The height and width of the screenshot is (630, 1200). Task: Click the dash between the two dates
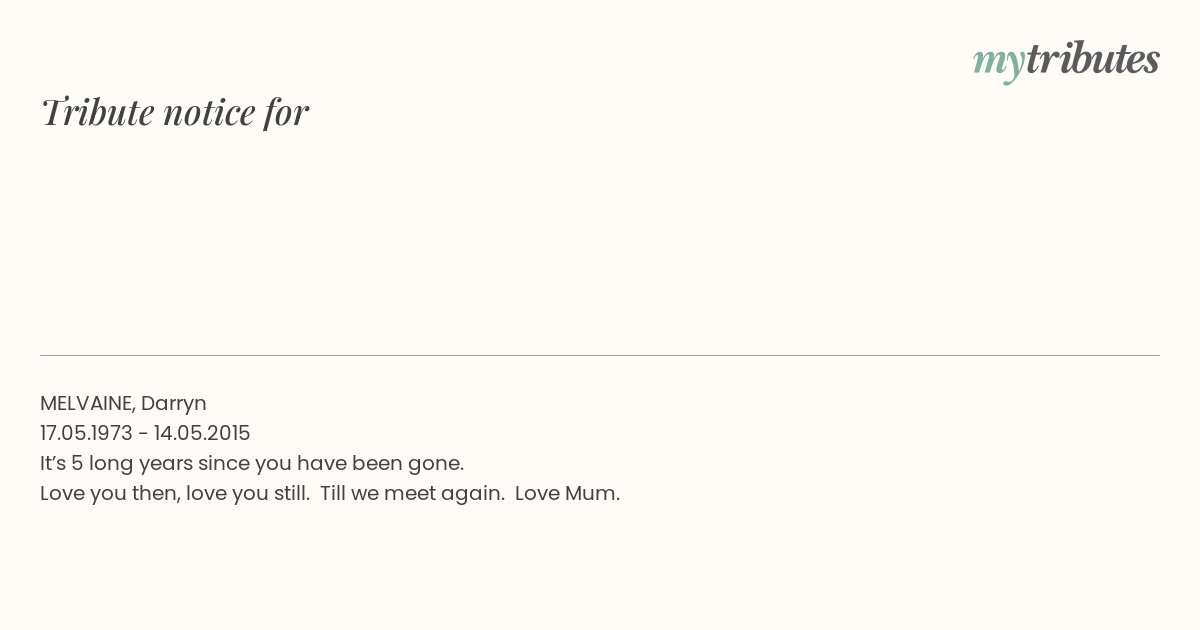[x=143, y=433]
